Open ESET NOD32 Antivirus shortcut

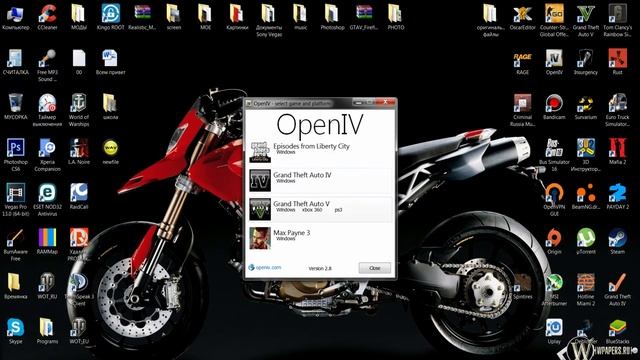point(47,200)
